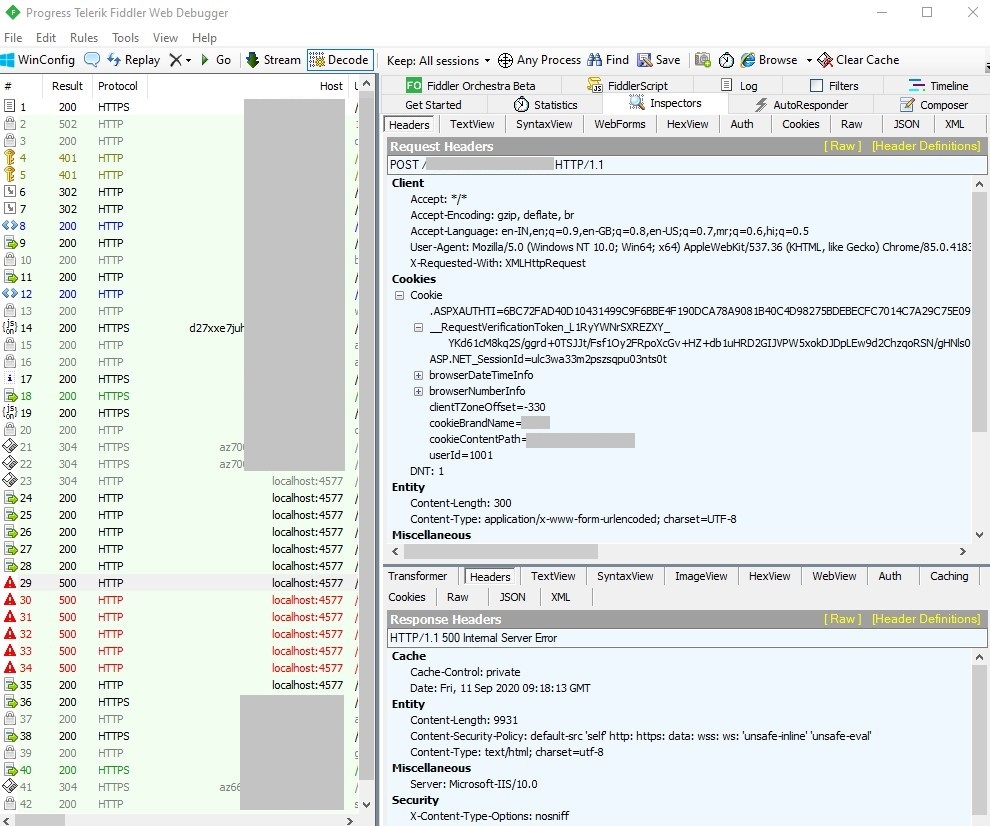Expand the browserNumberInfo node
Image resolution: width=990 pixels, height=826 pixels.
[x=418, y=392]
